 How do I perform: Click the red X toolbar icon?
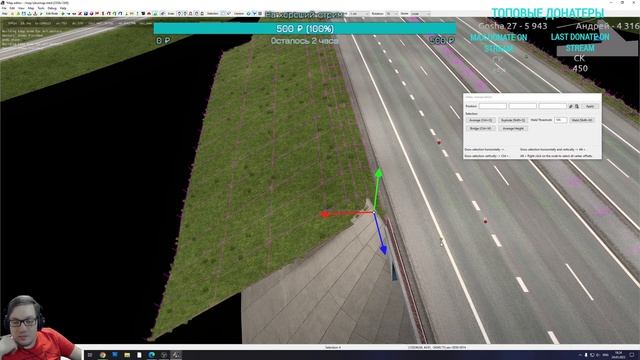tap(80, 13)
